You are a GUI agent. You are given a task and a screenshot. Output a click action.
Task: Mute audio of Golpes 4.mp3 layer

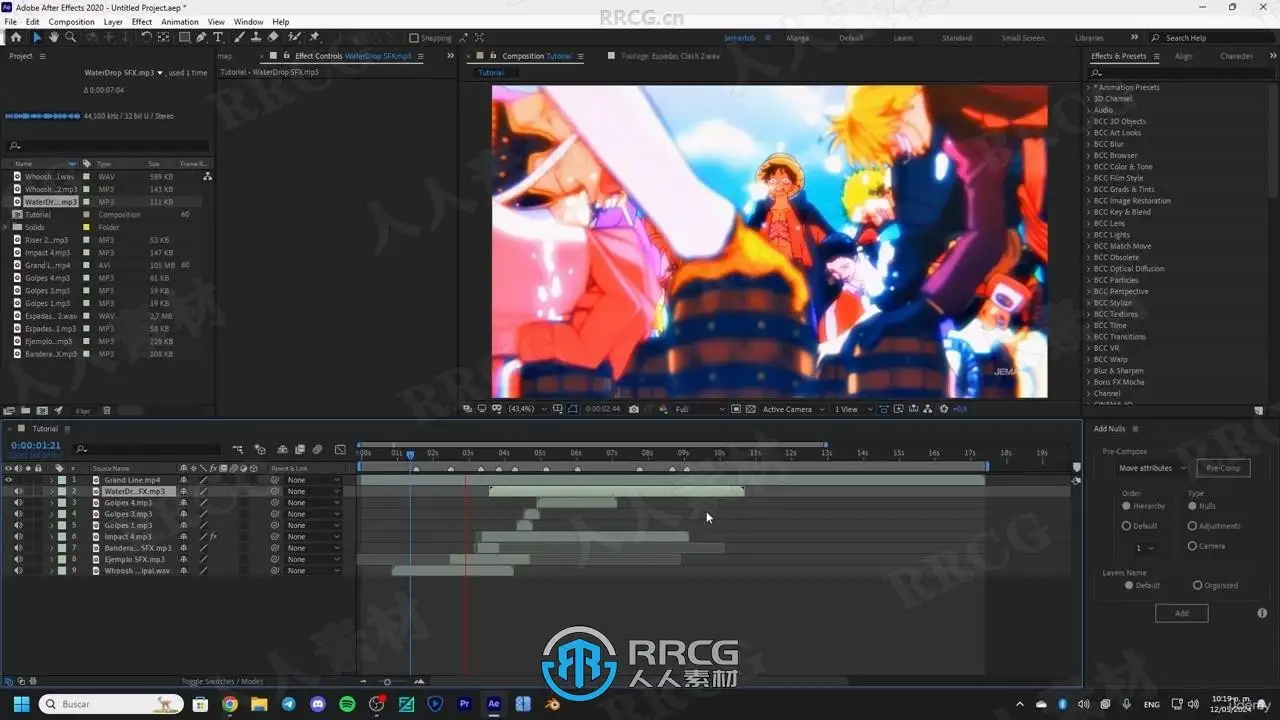(x=18, y=503)
